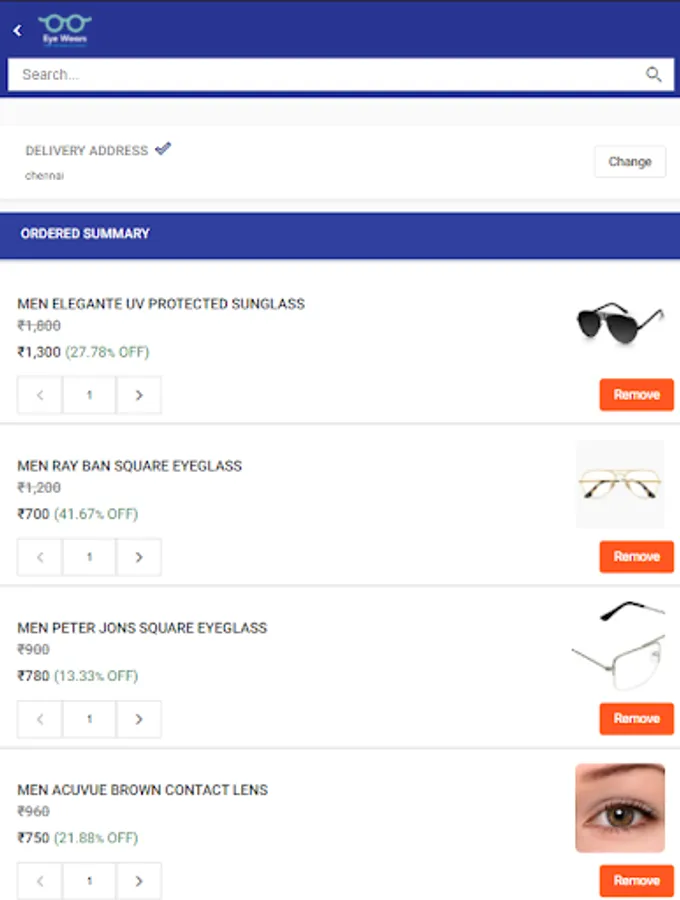Remove Men Elegante UV Protected Sunglass
The height and width of the screenshot is (900, 680).
pos(636,395)
